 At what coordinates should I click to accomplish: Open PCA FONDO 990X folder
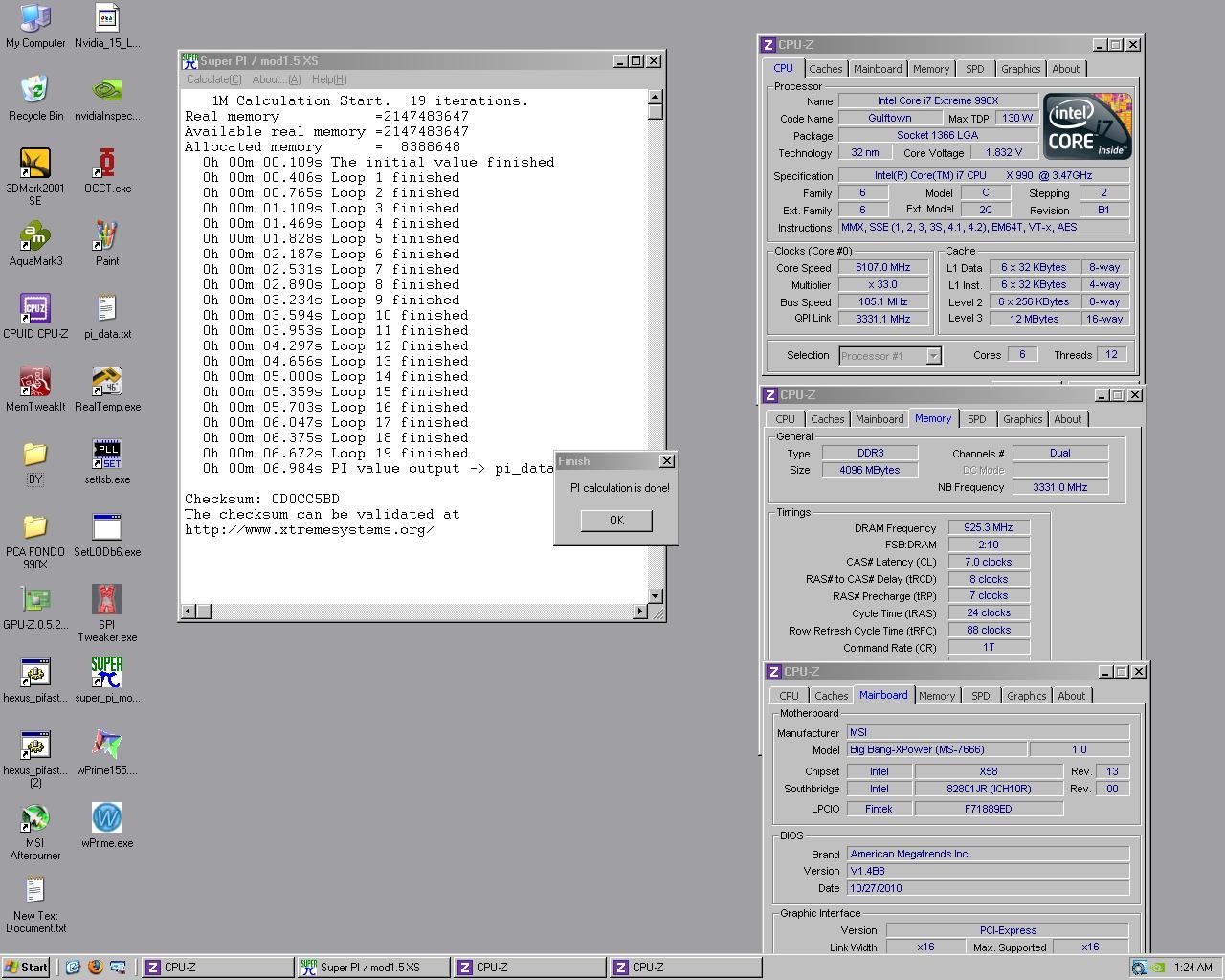tap(35, 540)
